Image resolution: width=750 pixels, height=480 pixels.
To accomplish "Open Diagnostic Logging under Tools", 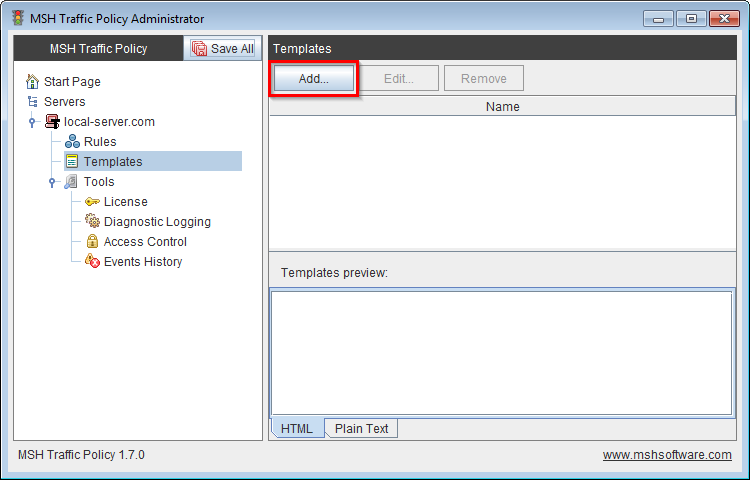I will [157, 222].
